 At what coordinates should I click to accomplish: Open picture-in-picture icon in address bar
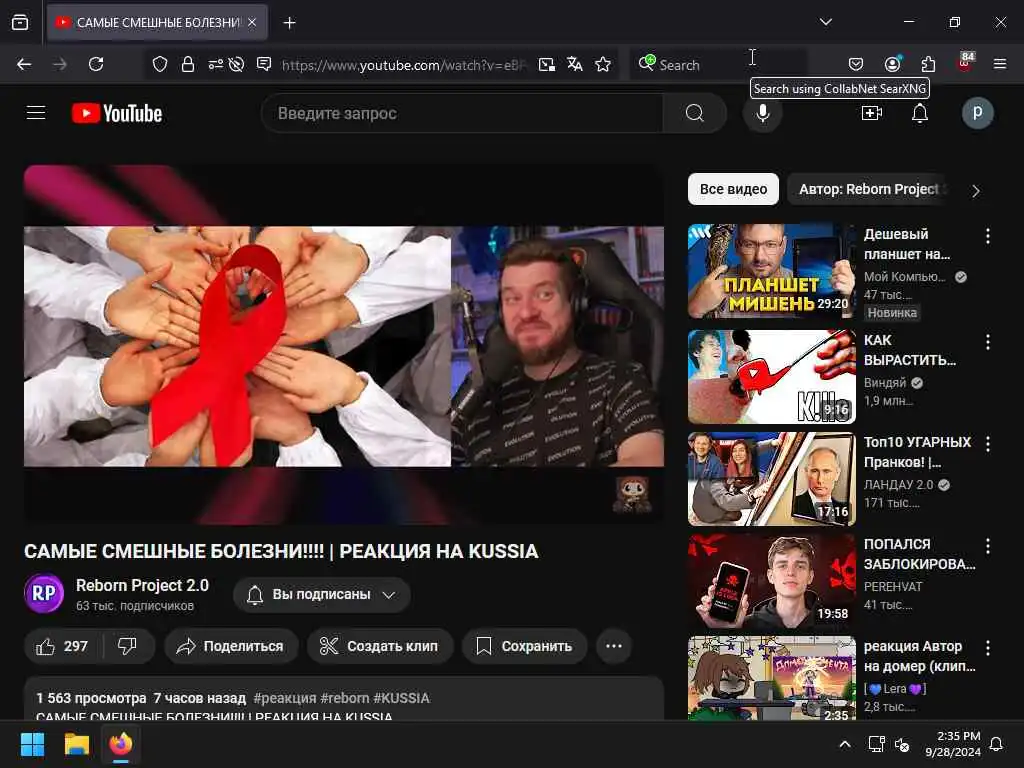coord(547,64)
